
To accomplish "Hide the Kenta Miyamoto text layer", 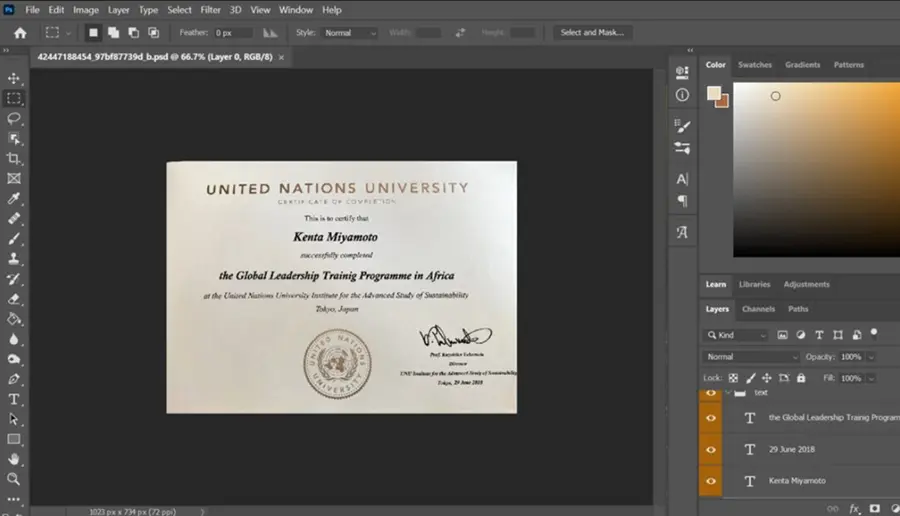I will point(711,481).
